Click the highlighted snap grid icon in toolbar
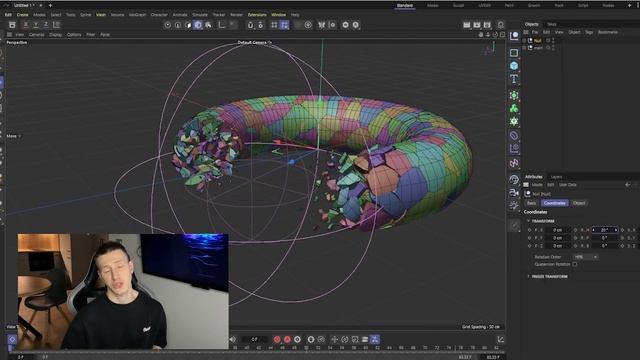 point(284,25)
